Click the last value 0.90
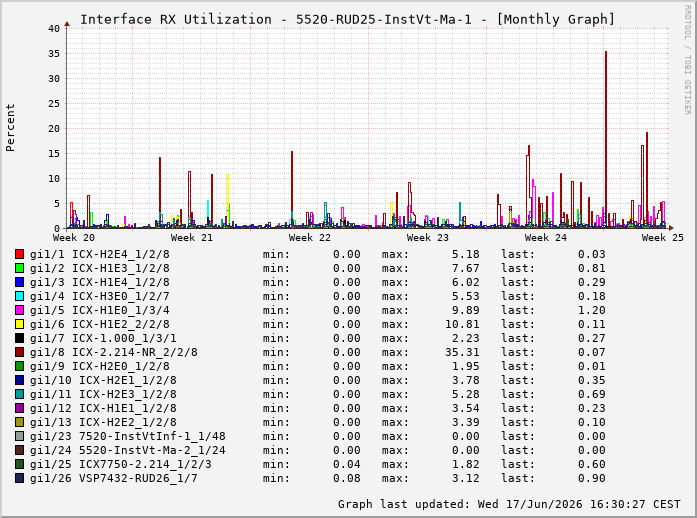Viewport: 697px width, 518px height. (x=592, y=478)
